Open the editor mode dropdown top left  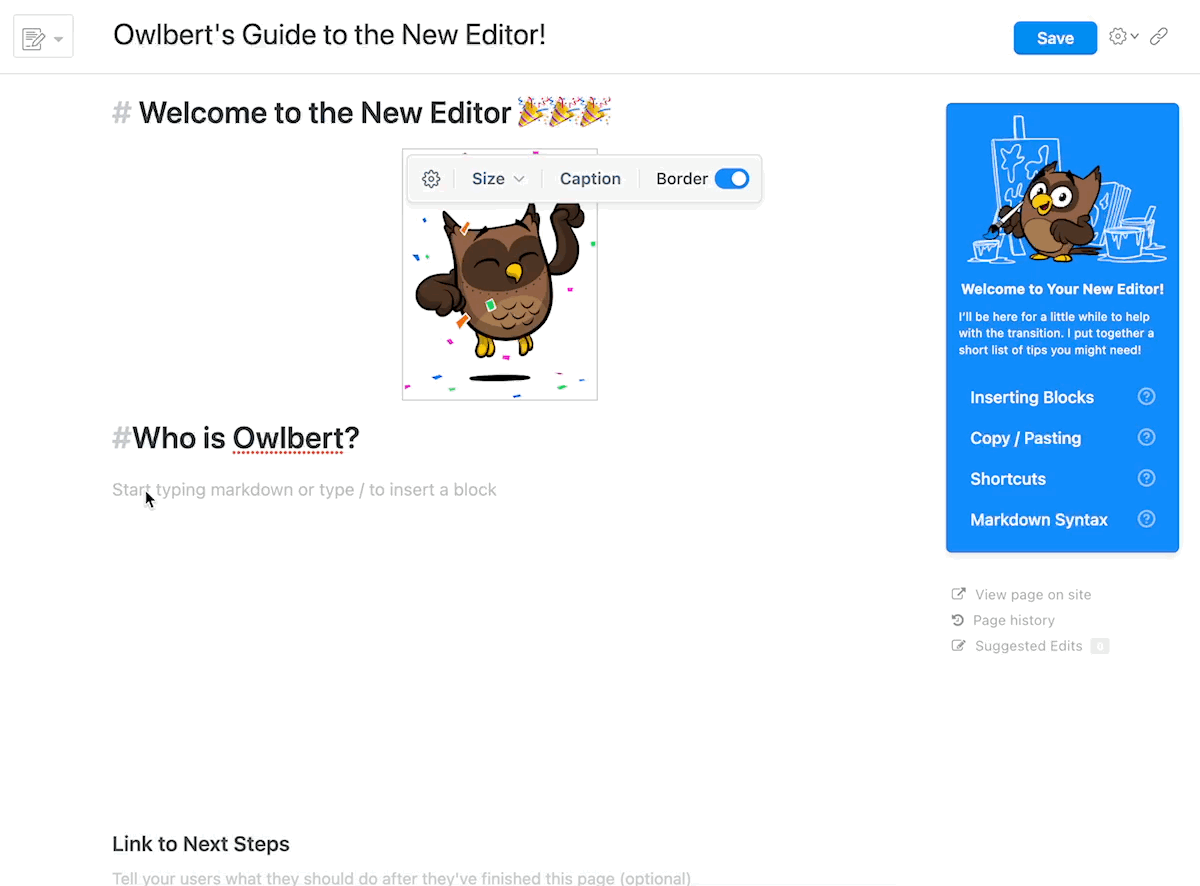click(x=43, y=39)
